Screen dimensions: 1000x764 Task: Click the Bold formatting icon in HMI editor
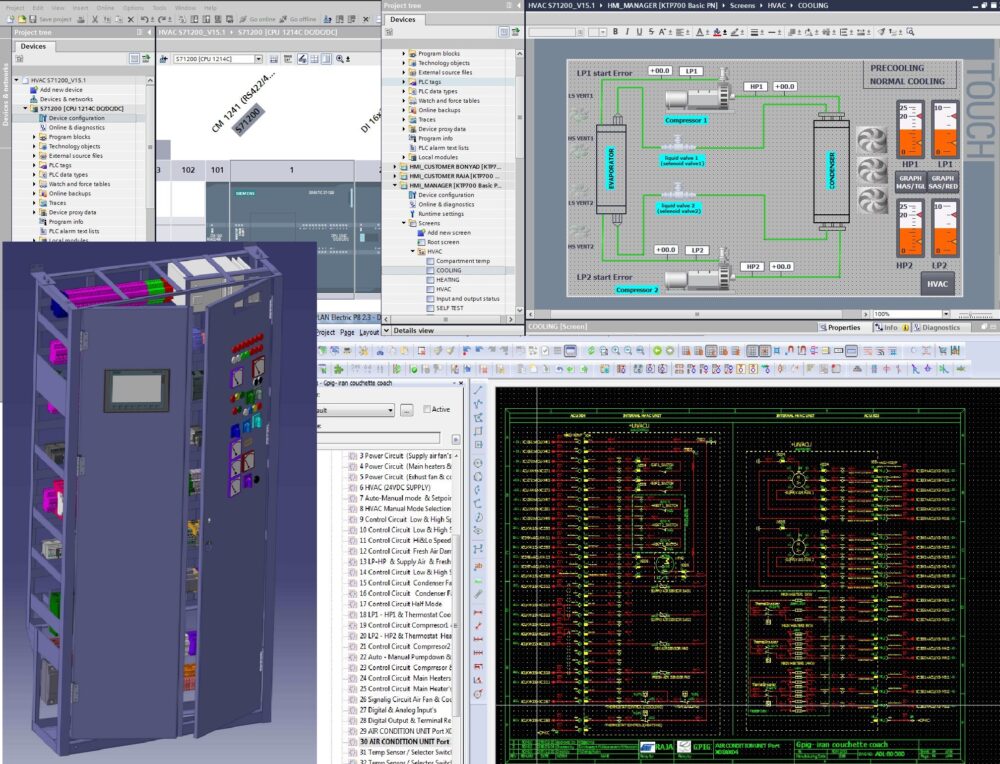click(615, 31)
